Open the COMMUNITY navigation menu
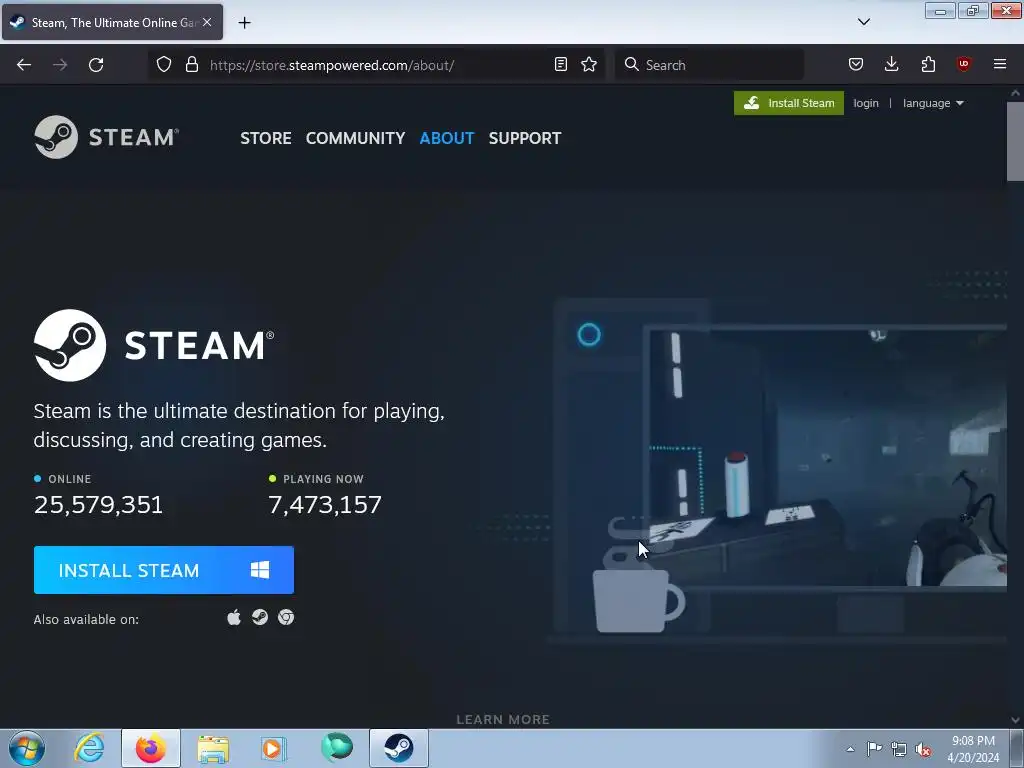 click(x=355, y=138)
